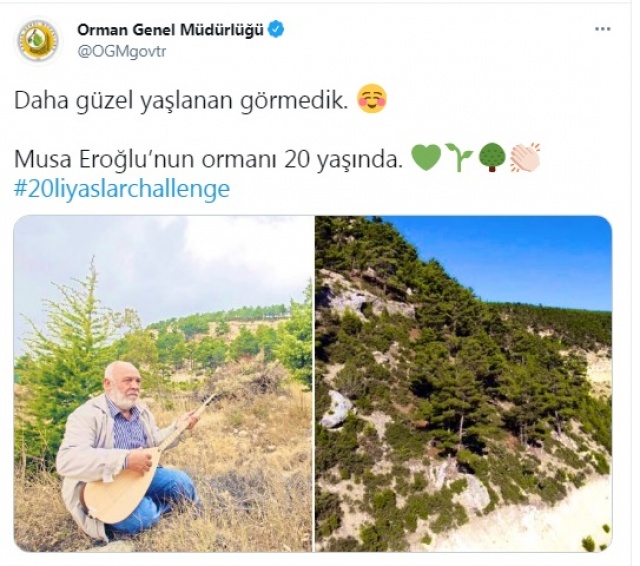Click the blue verified badge
The image size is (640, 566).
point(276,30)
